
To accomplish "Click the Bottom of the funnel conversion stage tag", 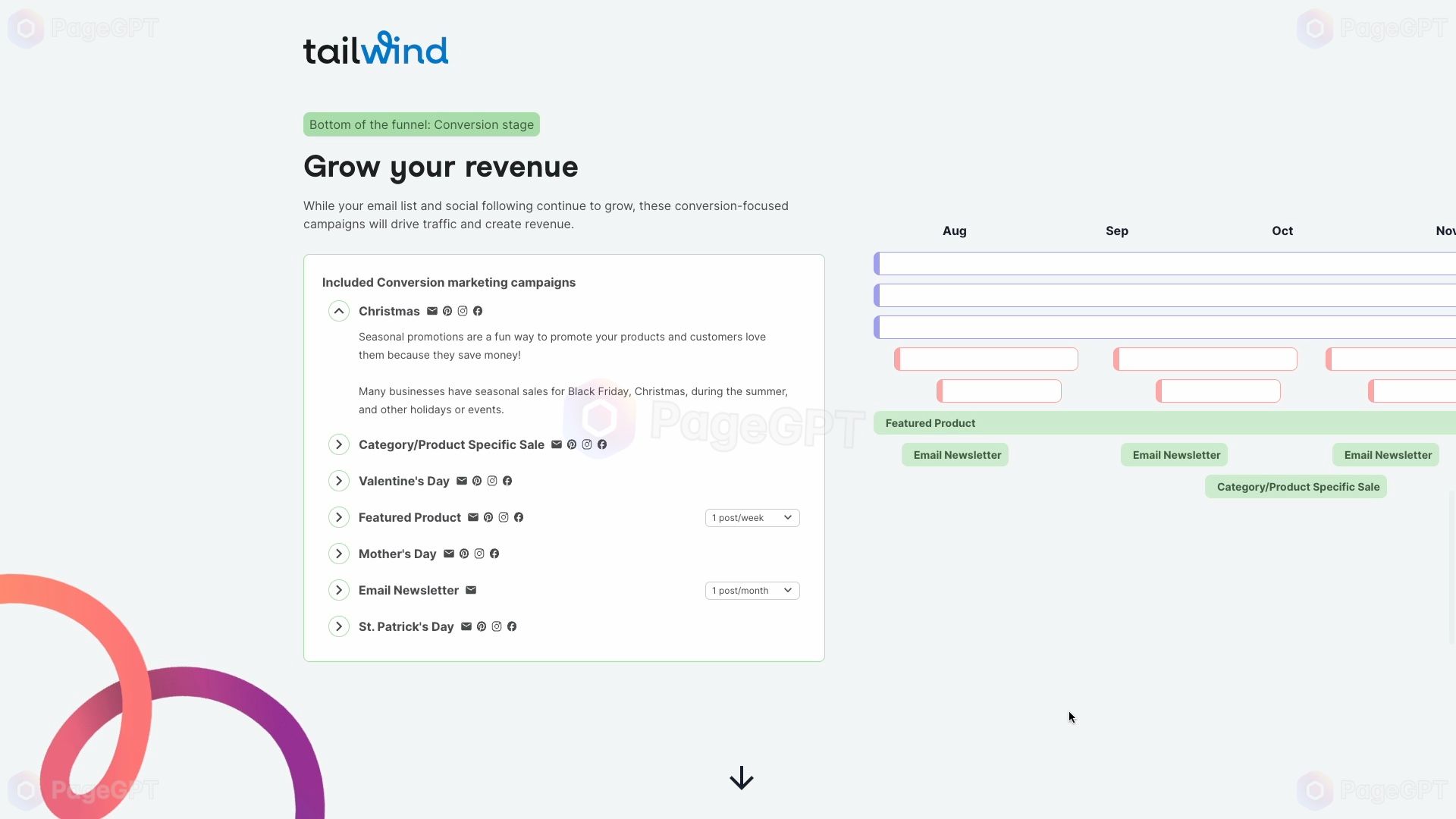I will (x=421, y=124).
